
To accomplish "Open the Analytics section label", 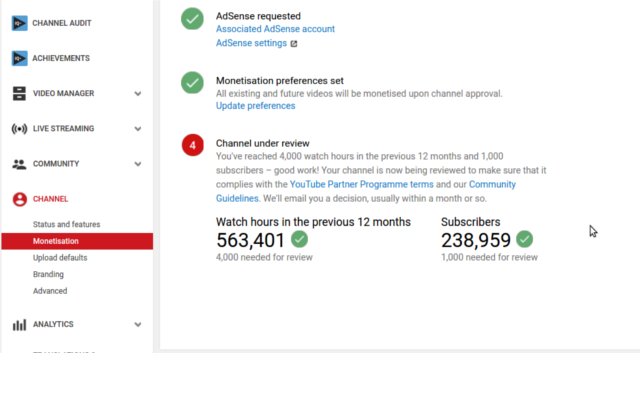I will pyautogui.click(x=53, y=324).
